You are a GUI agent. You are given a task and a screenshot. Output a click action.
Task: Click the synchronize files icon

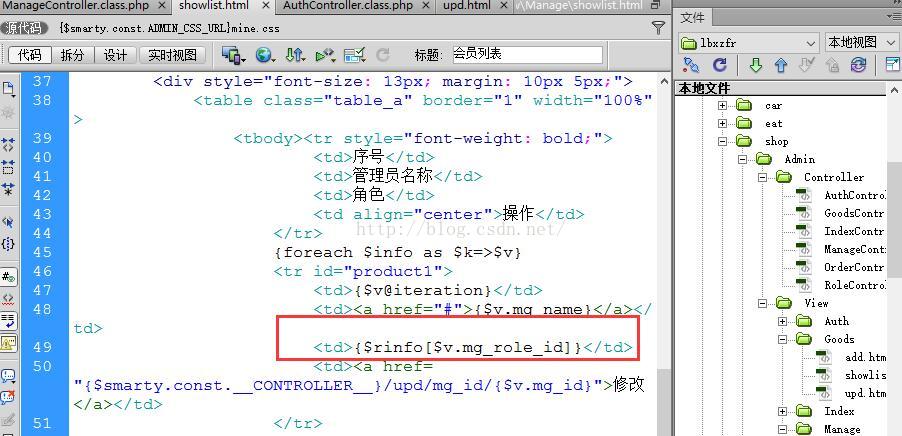click(x=858, y=65)
